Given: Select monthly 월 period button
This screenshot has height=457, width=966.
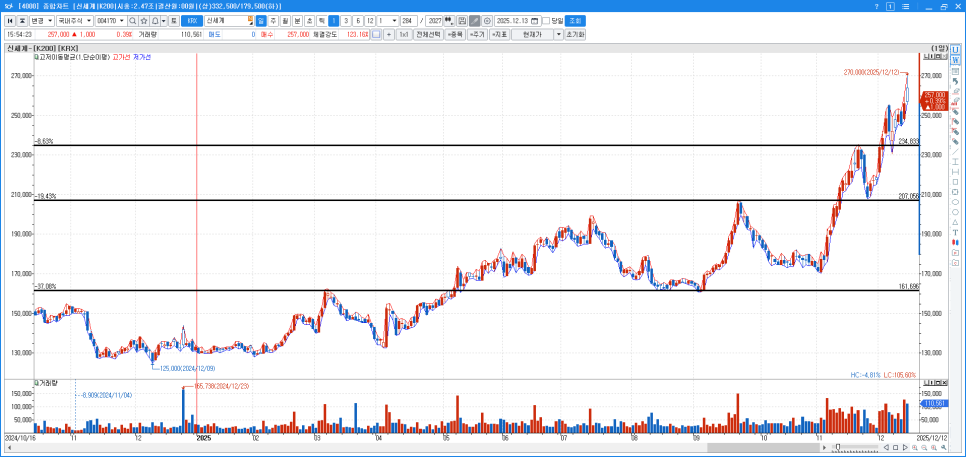Looking at the screenshot, I should coord(285,20).
